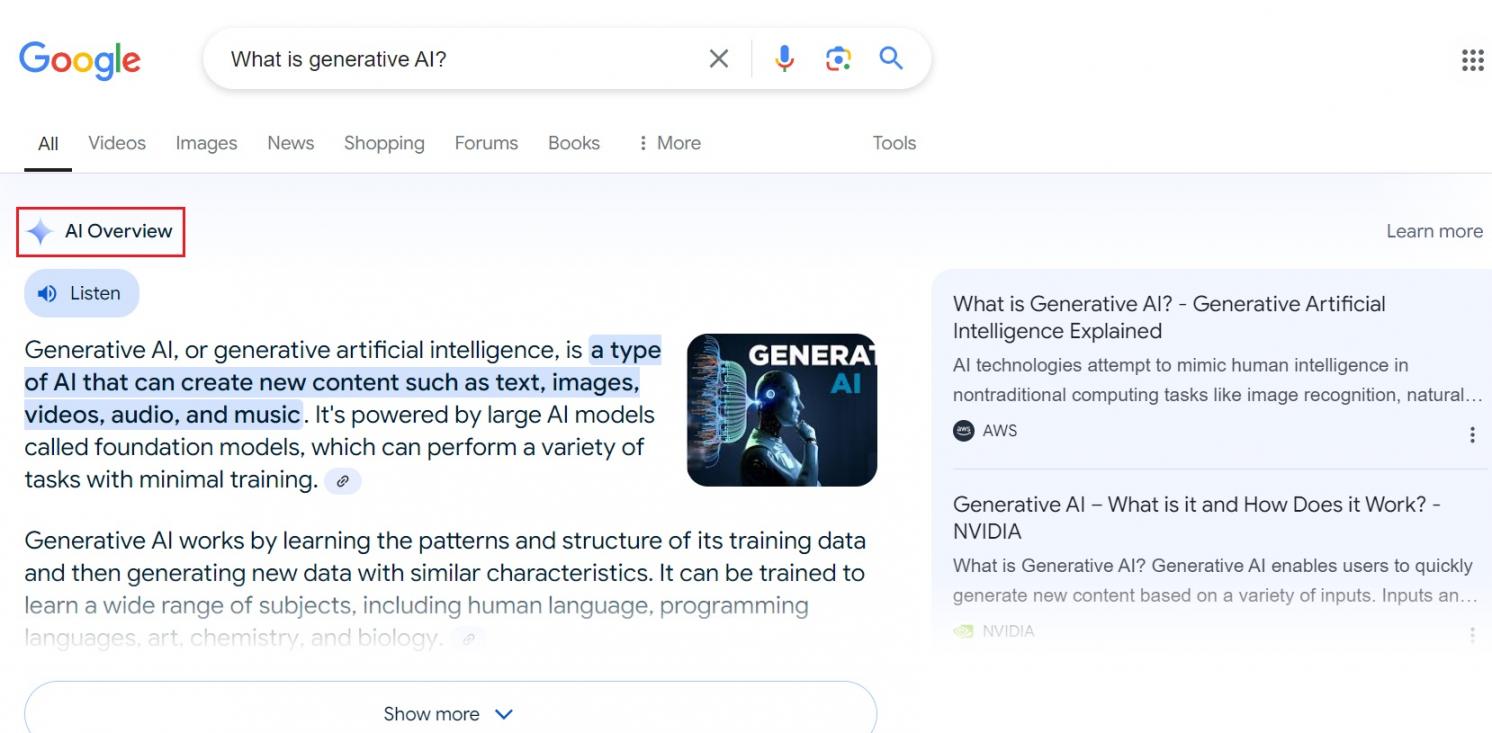Clear the search query with X icon
Image resolution: width=1492 pixels, height=733 pixels.
point(718,59)
